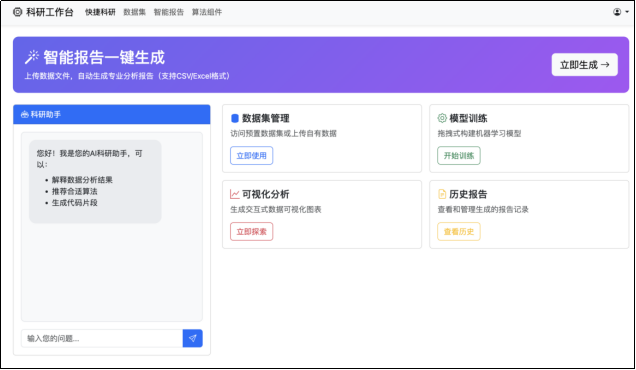This screenshot has width=636, height=370.
Task: Click the robot icon beside 科研助手
Action: coord(25,115)
